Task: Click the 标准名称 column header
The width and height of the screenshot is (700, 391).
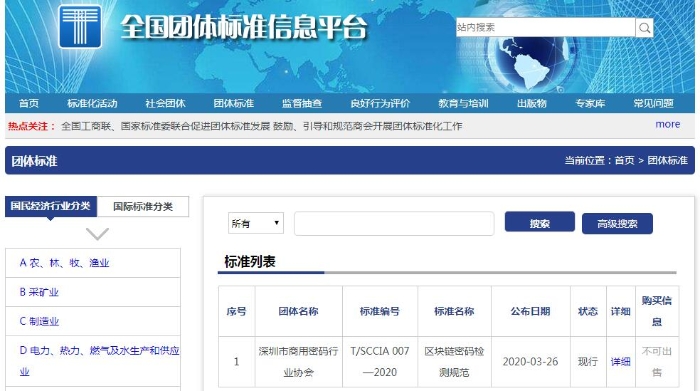Action: coord(454,311)
